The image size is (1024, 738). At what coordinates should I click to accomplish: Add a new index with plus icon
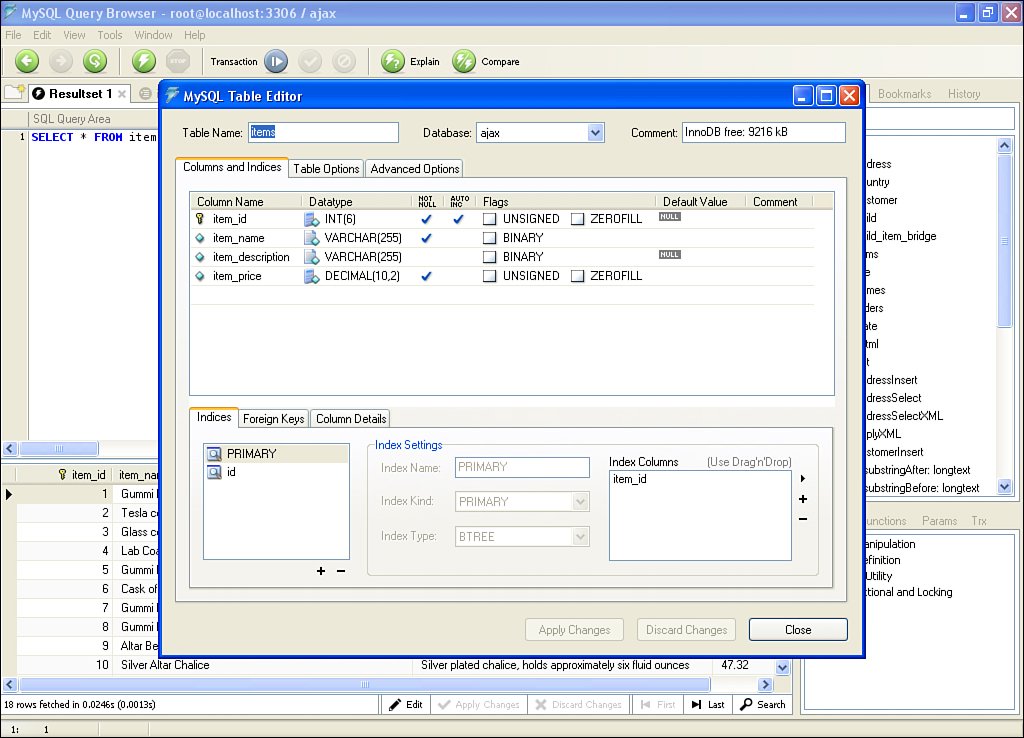click(321, 571)
